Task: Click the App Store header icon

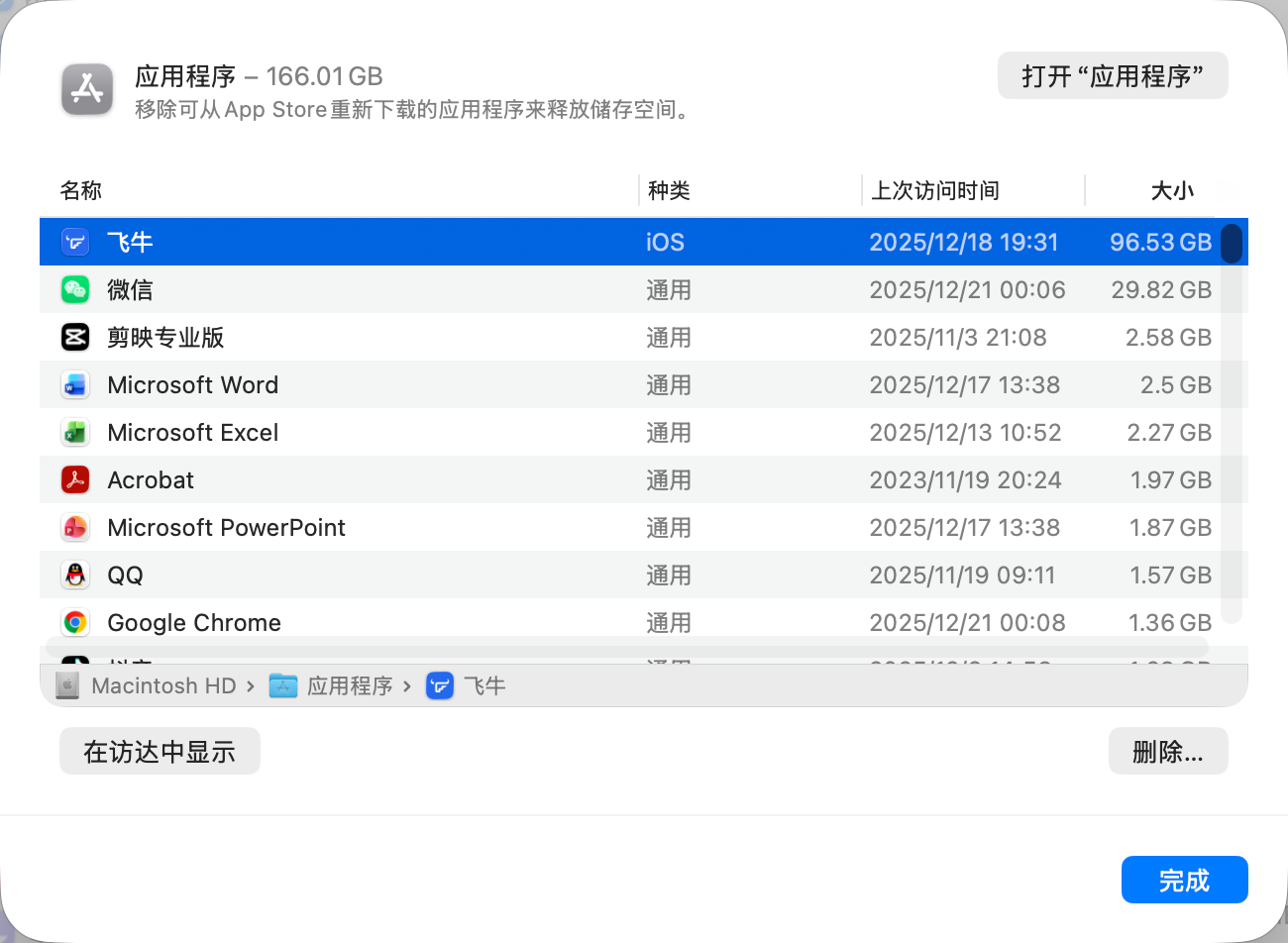Action: (87, 90)
